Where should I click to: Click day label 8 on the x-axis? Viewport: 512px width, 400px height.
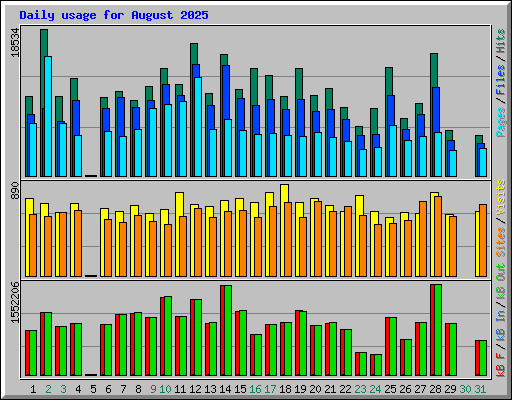click(138, 389)
